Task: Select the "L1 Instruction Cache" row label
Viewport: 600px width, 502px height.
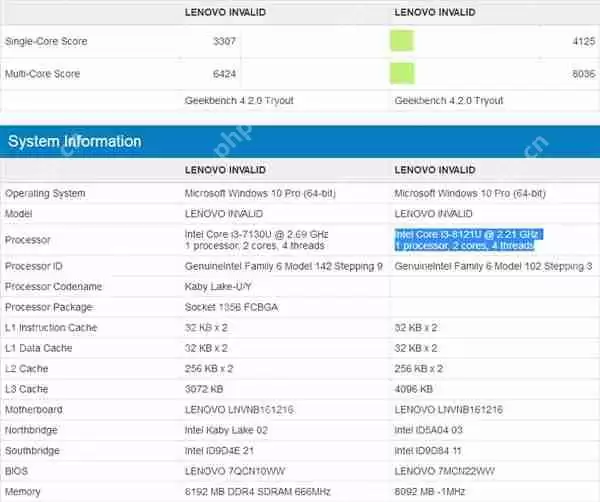Action: pyautogui.click(x=51, y=328)
